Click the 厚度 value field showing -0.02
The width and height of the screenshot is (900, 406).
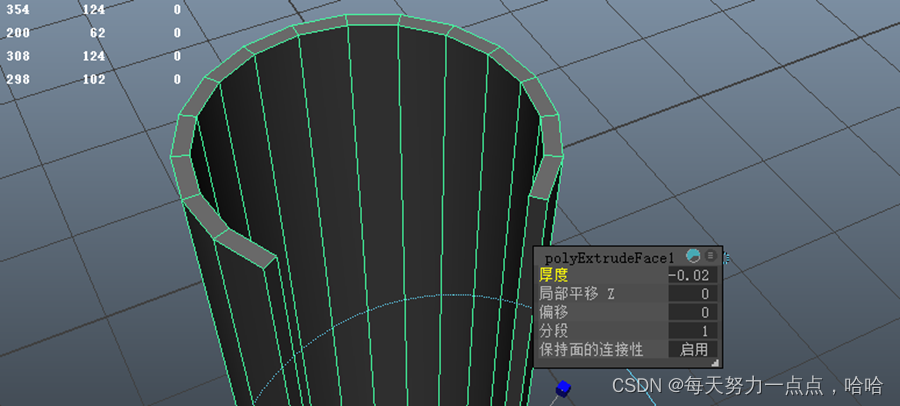click(x=693, y=275)
